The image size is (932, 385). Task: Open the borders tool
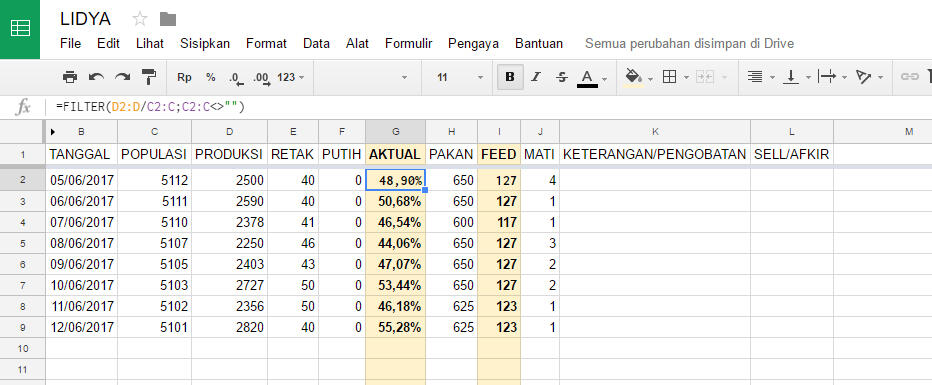[x=669, y=77]
